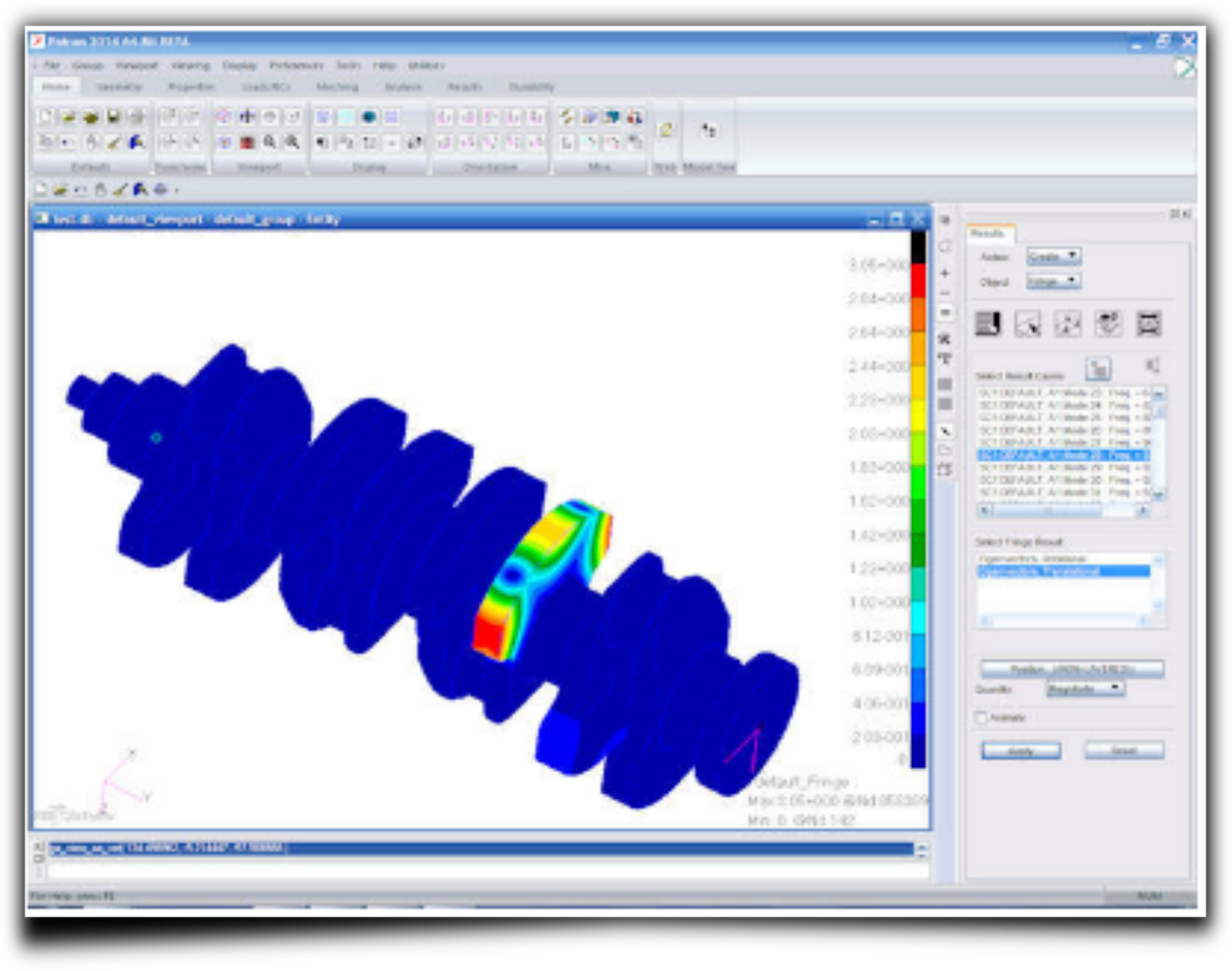
Task: Open the Plot Options icon in Results panel
Action: [x=1108, y=324]
